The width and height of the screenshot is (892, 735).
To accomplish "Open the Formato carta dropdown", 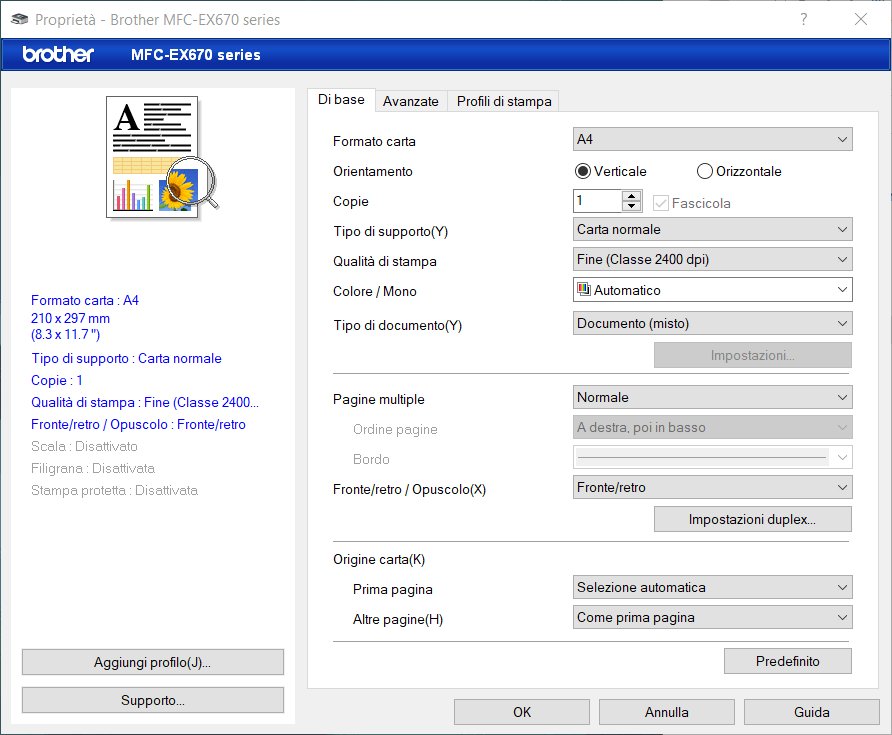I will tap(712, 139).
